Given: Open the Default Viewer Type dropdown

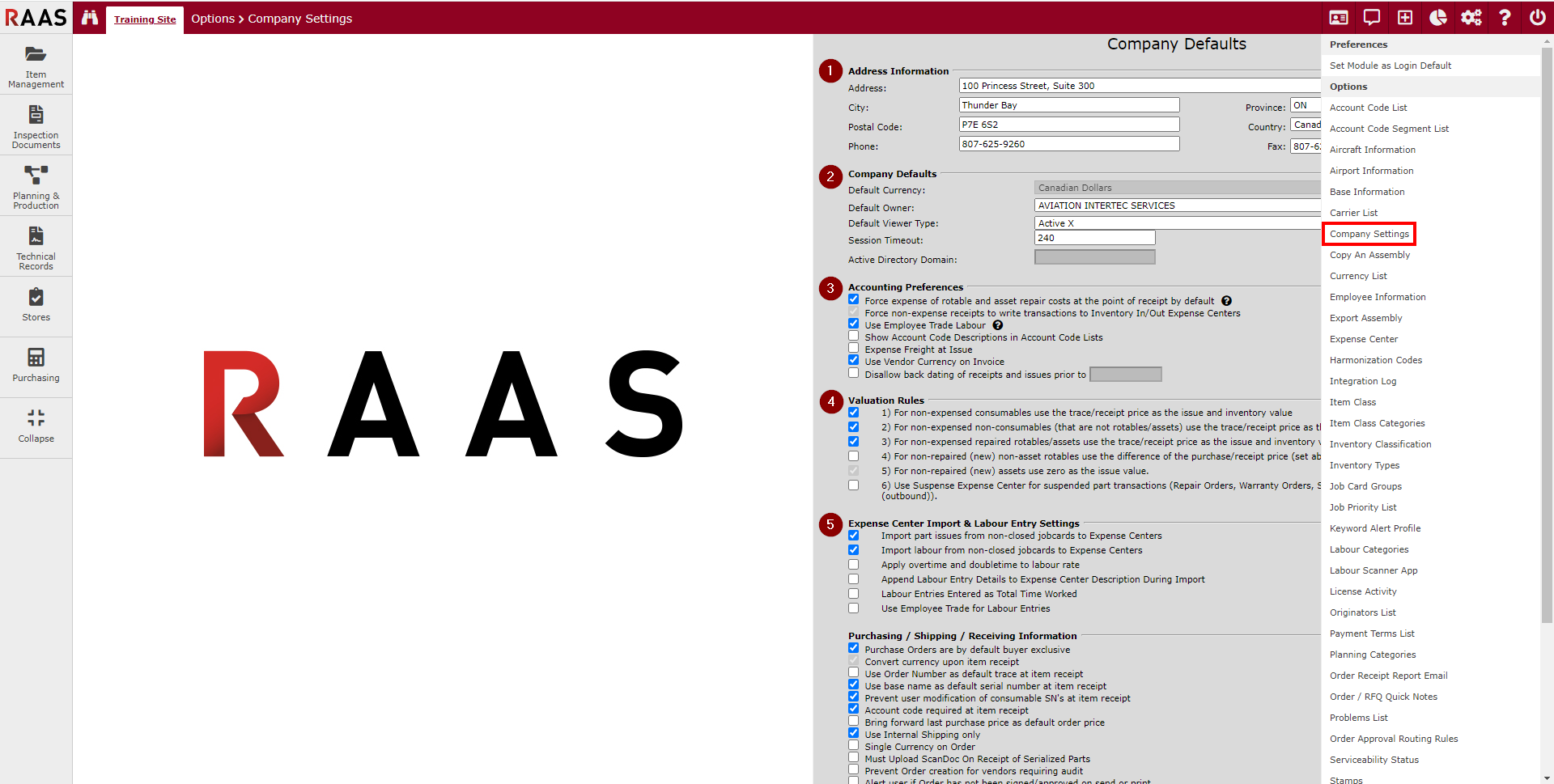Looking at the screenshot, I should point(1177,223).
